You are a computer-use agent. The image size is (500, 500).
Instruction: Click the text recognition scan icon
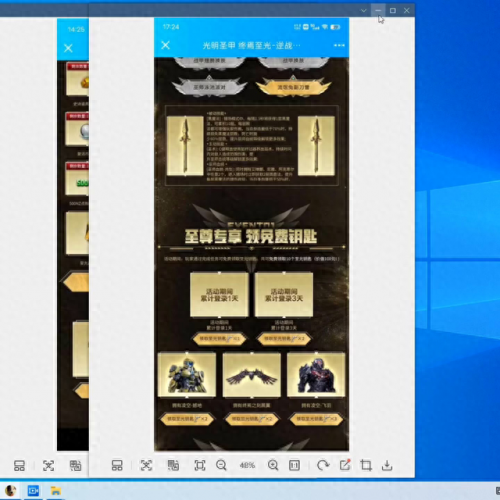pos(146,465)
